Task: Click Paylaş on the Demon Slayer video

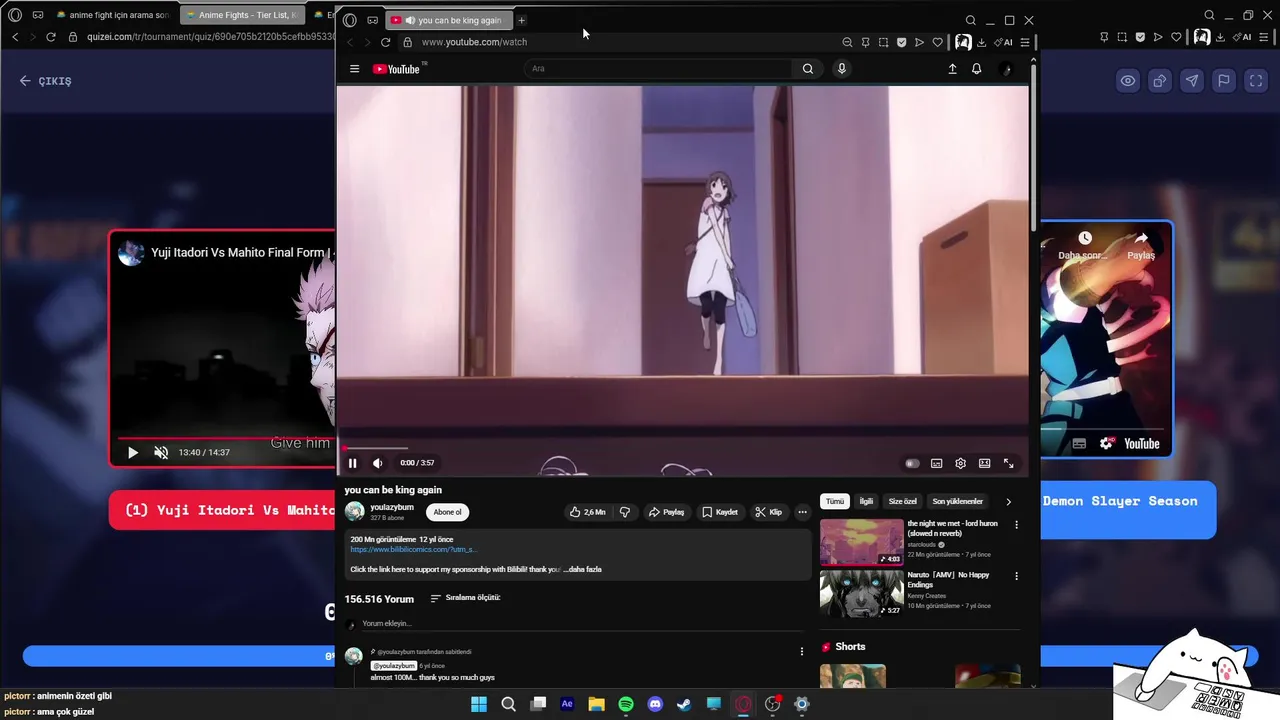Action: [1141, 246]
